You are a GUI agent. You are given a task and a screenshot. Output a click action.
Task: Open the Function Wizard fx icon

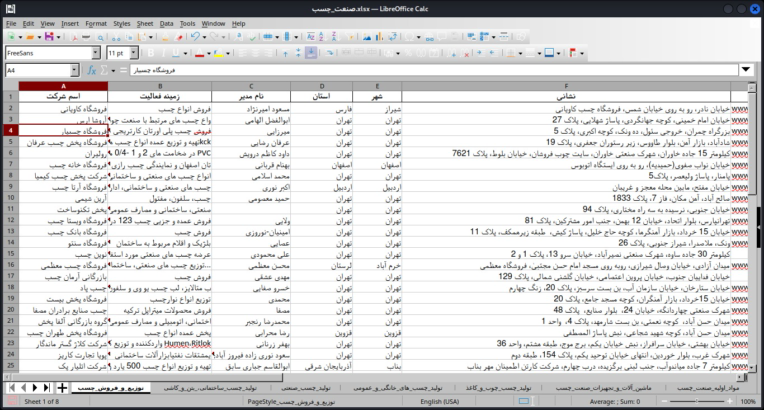pos(91,70)
